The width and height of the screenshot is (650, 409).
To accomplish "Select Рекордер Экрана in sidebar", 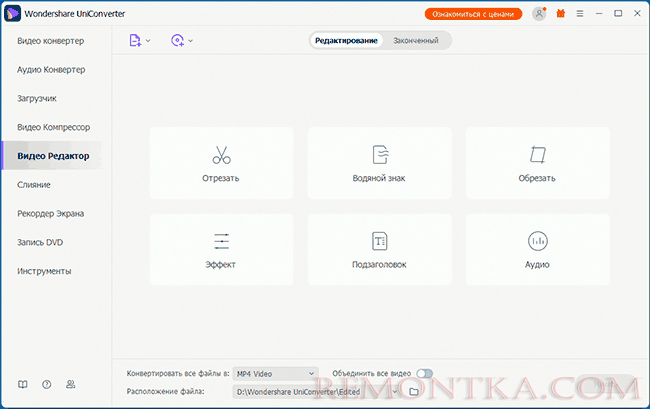I will click(x=51, y=213).
